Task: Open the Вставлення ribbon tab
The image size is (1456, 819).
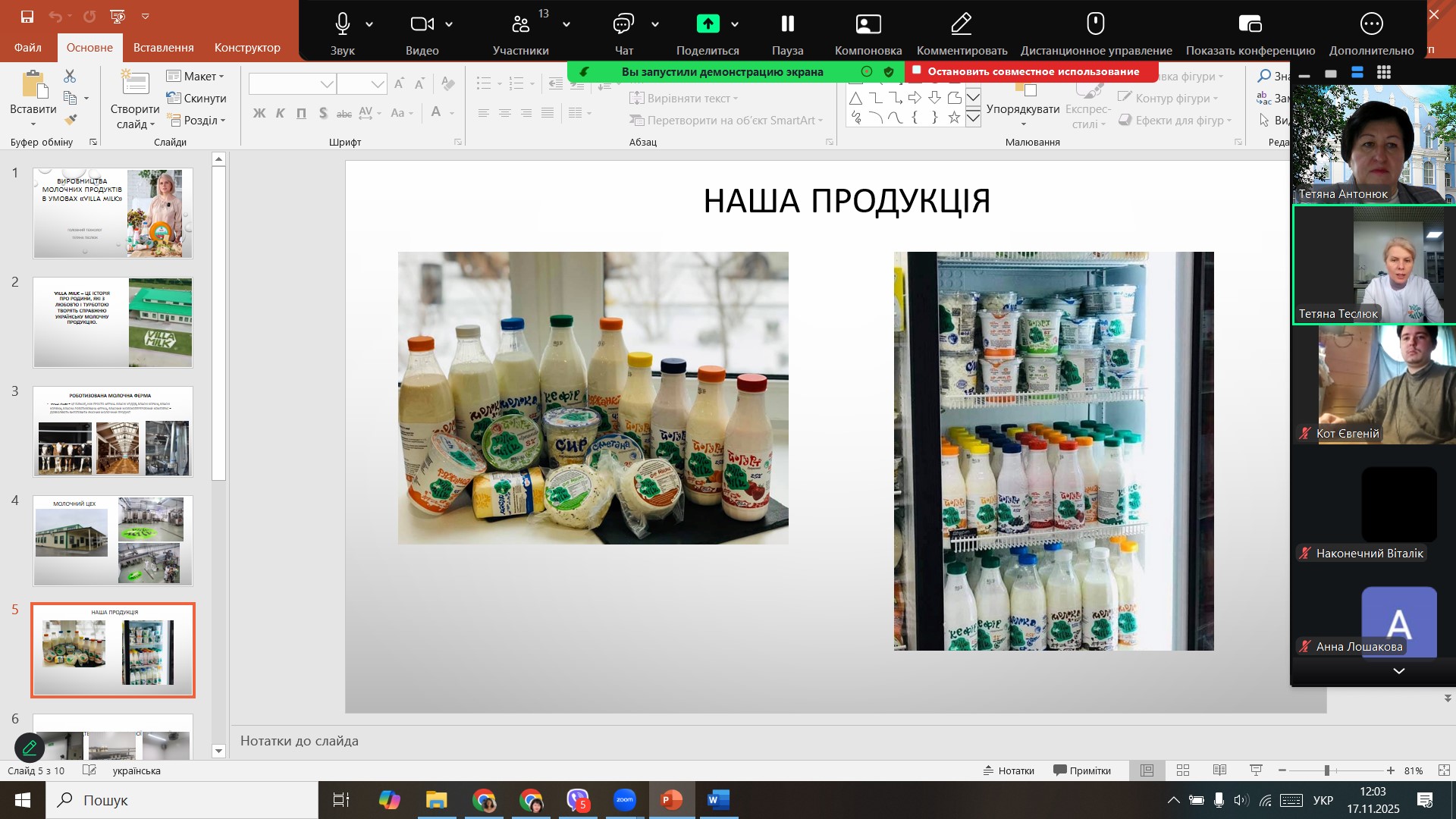Action: tap(163, 47)
